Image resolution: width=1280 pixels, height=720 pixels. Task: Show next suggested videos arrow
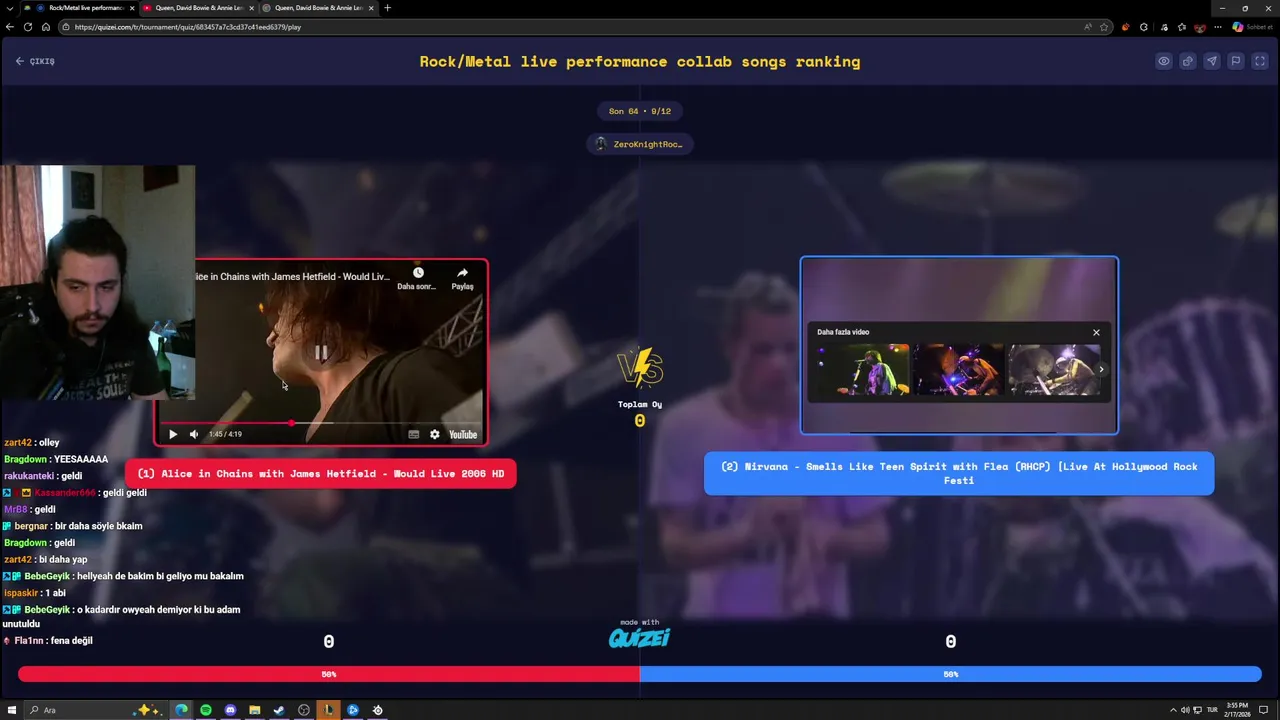(1101, 369)
